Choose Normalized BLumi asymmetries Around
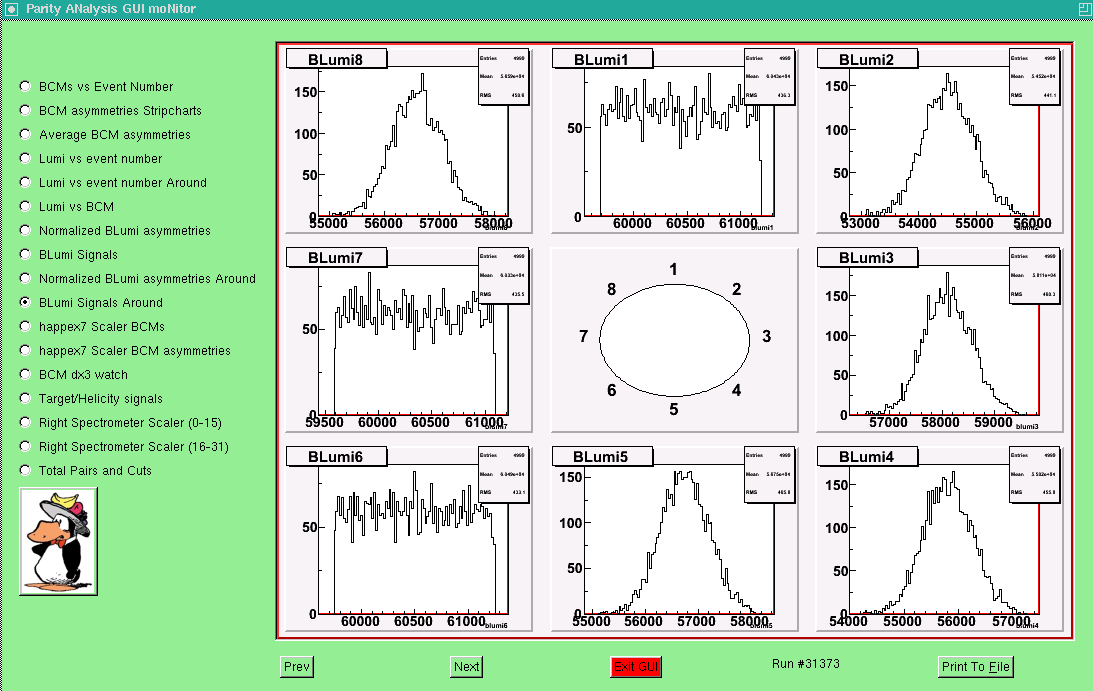Screen dimensions: 1093x691 pyautogui.click(x=26, y=278)
